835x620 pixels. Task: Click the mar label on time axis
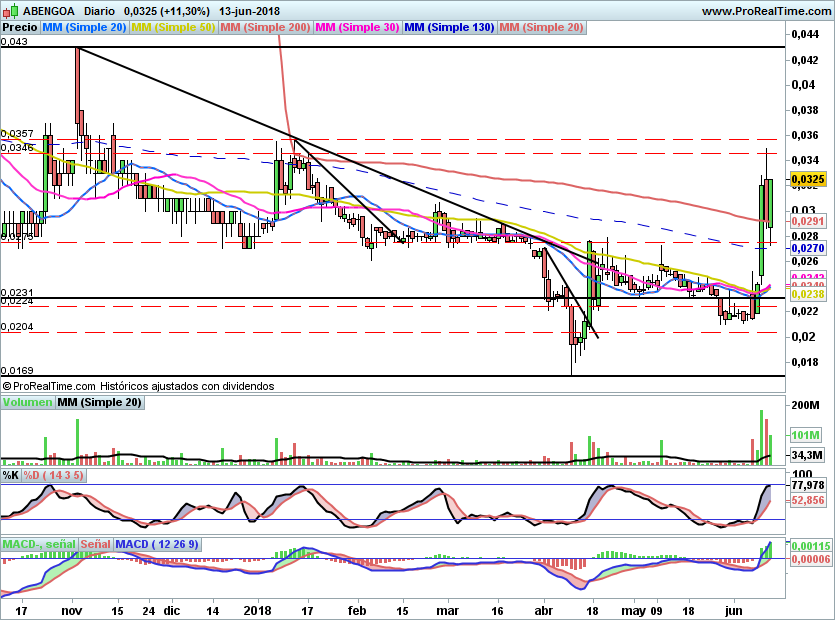pos(447,610)
